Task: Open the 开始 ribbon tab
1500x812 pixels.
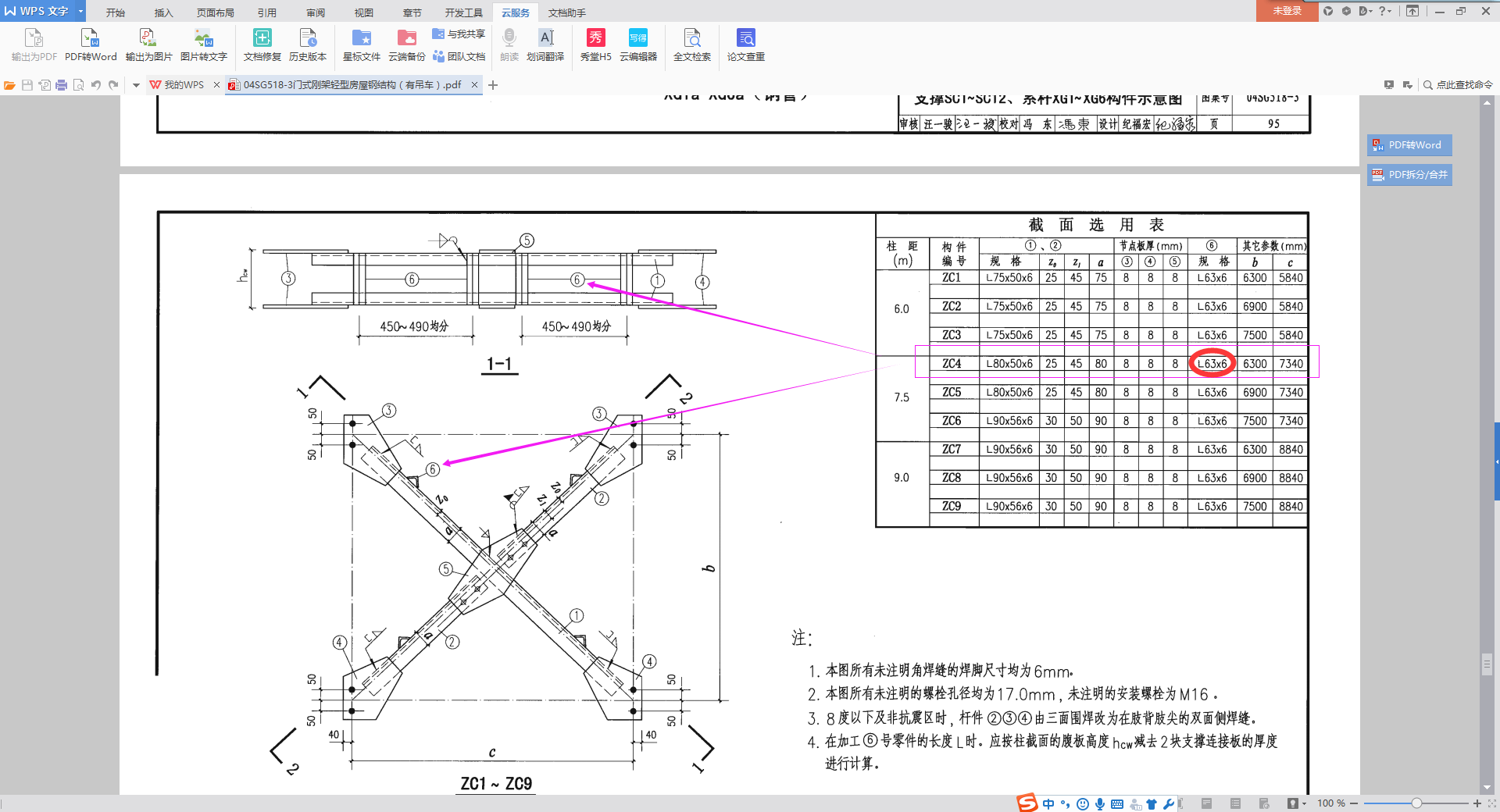Action: pyautogui.click(x=116, y=12)
